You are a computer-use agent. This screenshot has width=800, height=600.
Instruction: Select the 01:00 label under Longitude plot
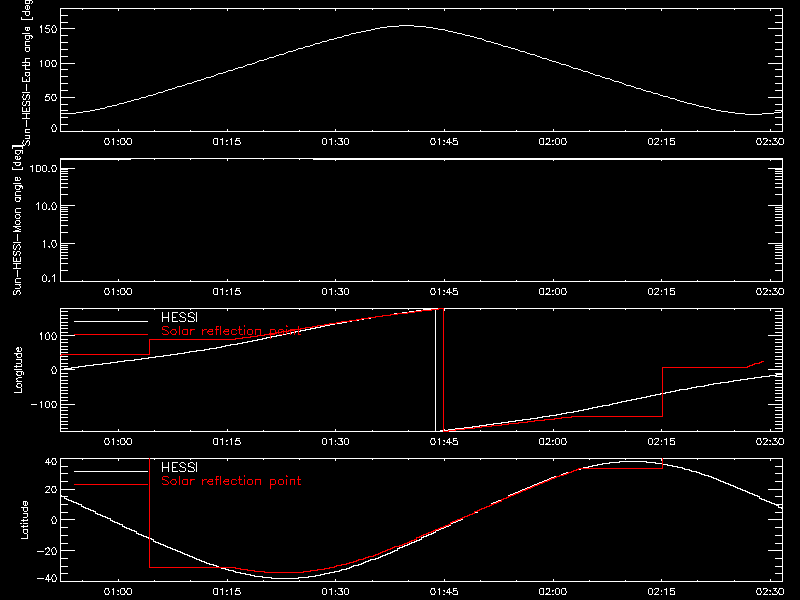(118, 441)
